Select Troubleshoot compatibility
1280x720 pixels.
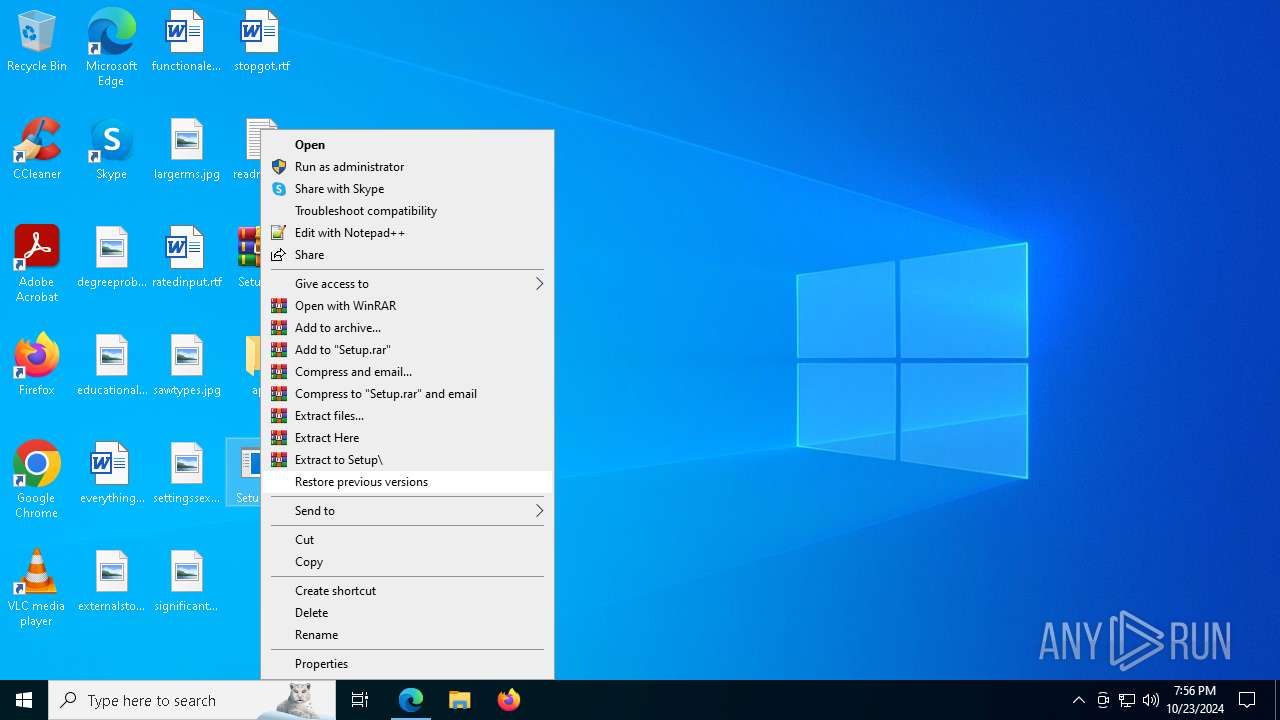408,211
